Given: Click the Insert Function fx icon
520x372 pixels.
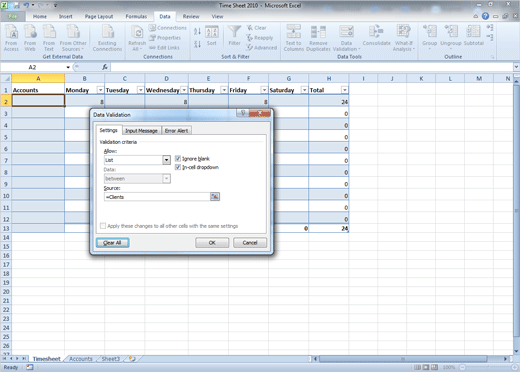Looking at the screenshot, I should click(105, 67).
